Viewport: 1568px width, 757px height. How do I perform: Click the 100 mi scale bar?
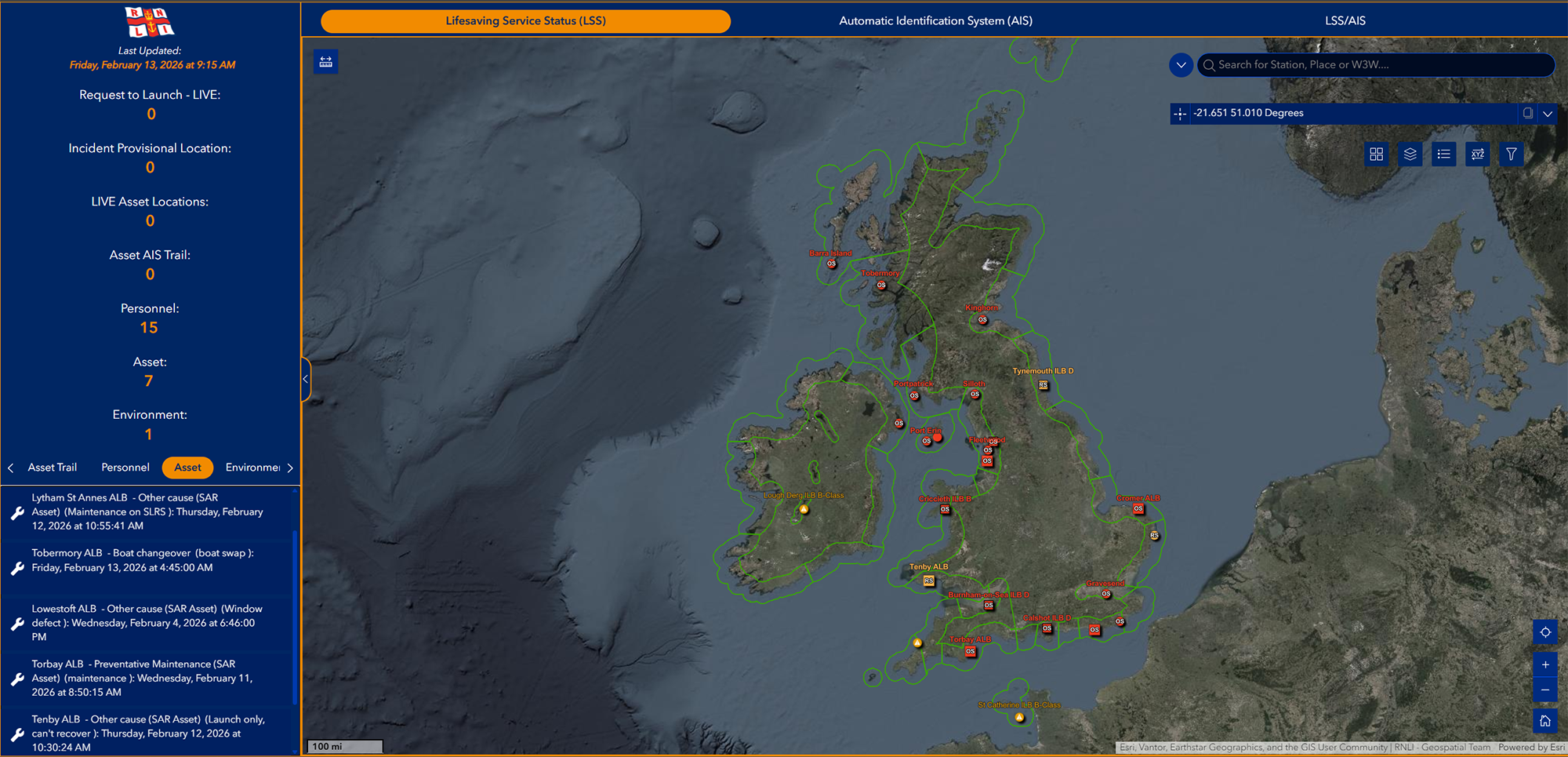pos(343,746)
